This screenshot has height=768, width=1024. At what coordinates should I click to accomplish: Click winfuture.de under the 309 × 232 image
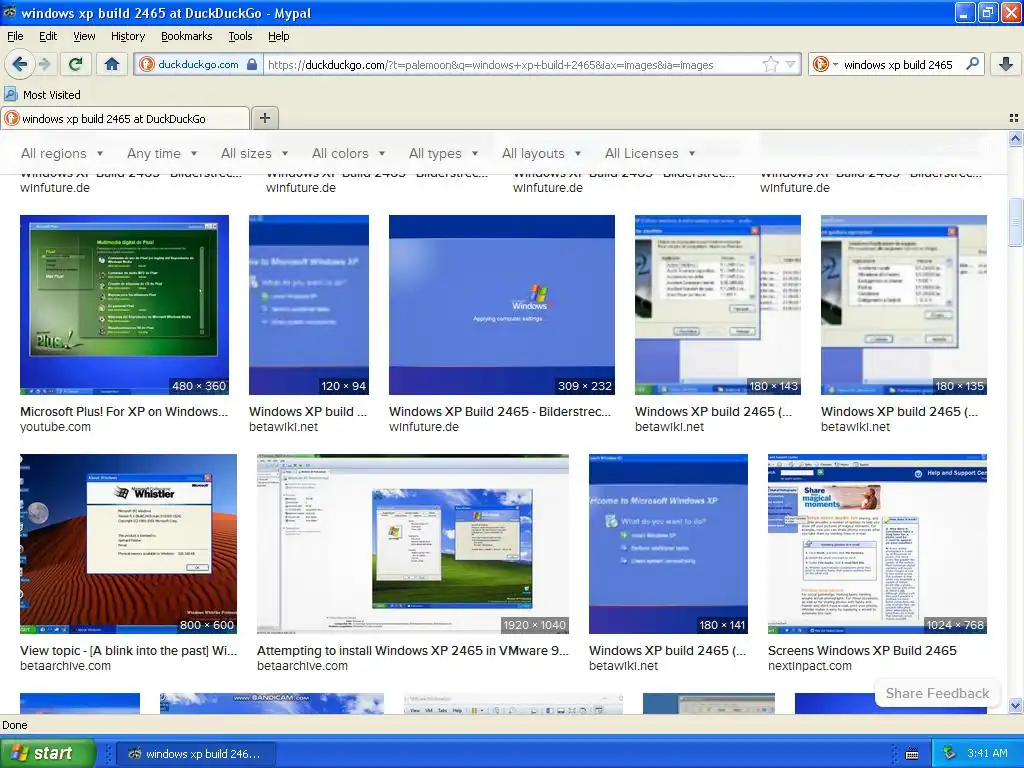click(424, 426)
